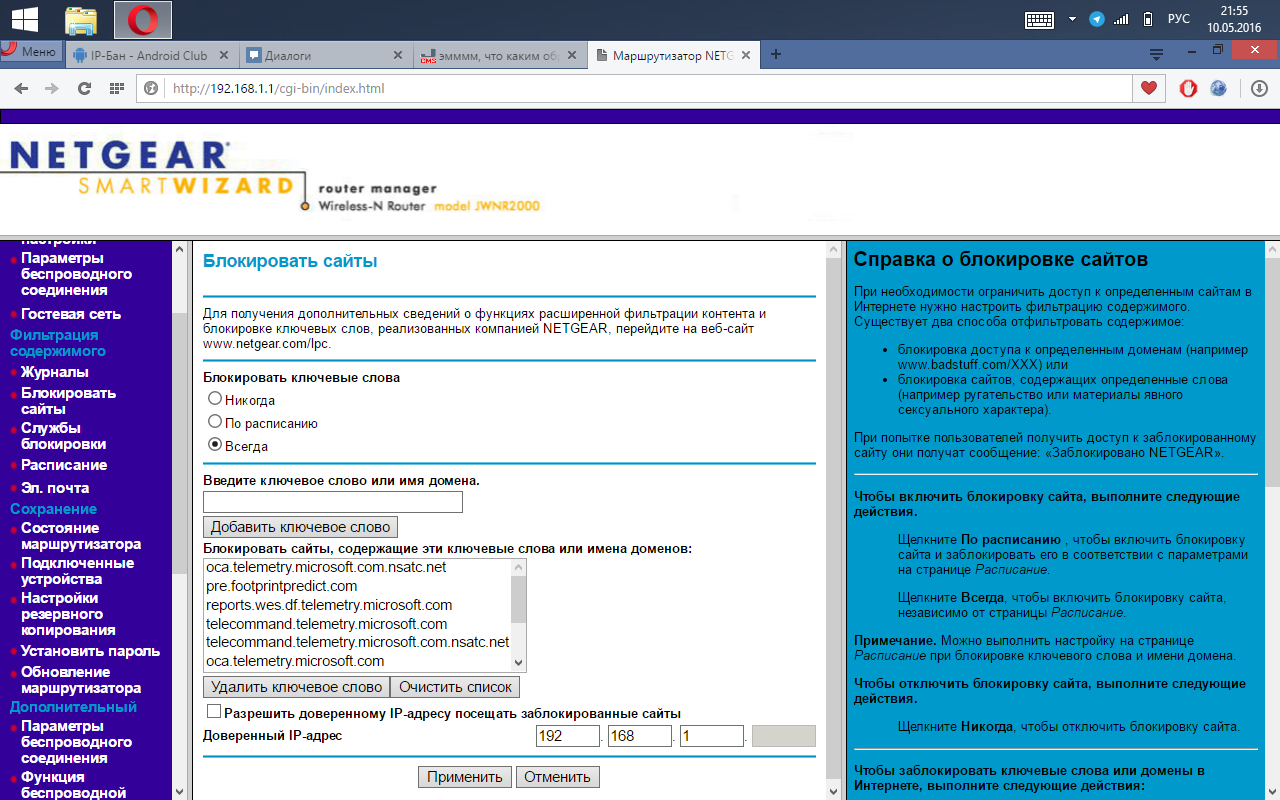This screenshot has width=1280, height=800.
Task: Open Гостевая сеть in the sidebar
Action: [71, 314]
